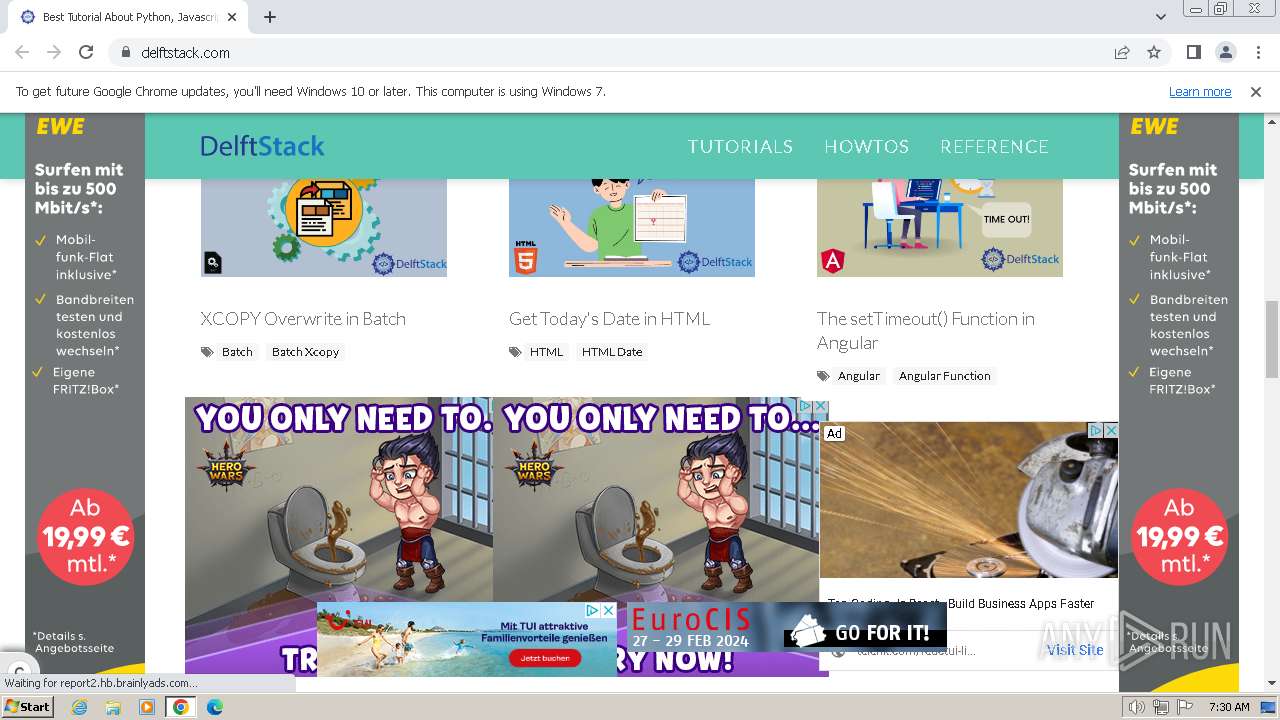Expand the tab search dropdown arrow

coord(1160,17)
